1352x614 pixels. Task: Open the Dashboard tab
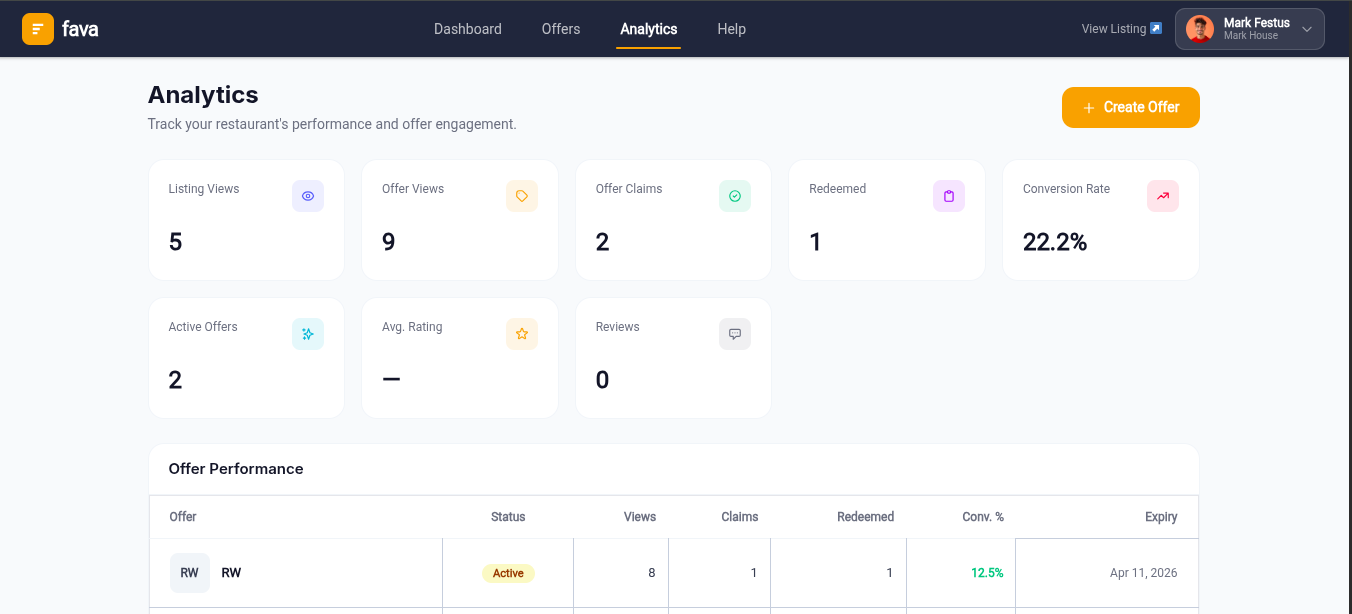pyautogui.click(x=468, y=29)
